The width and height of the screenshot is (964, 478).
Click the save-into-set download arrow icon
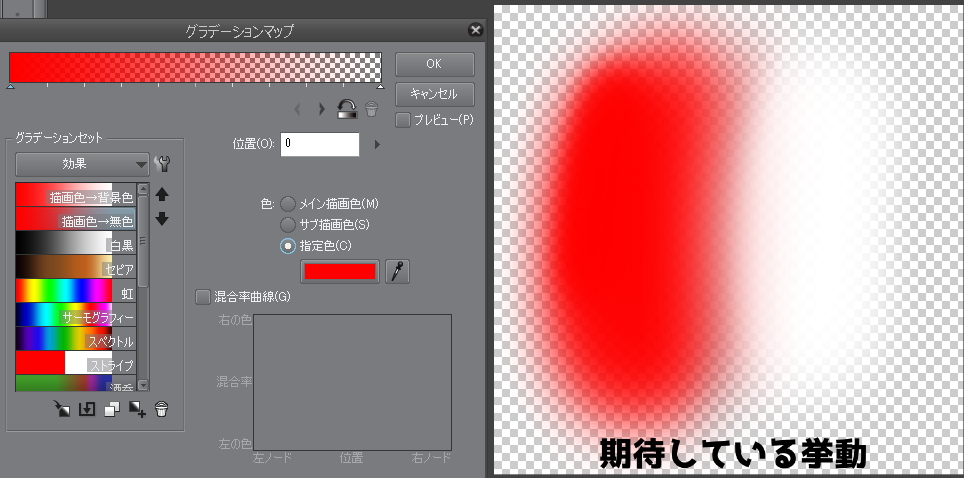coord(87,409)
